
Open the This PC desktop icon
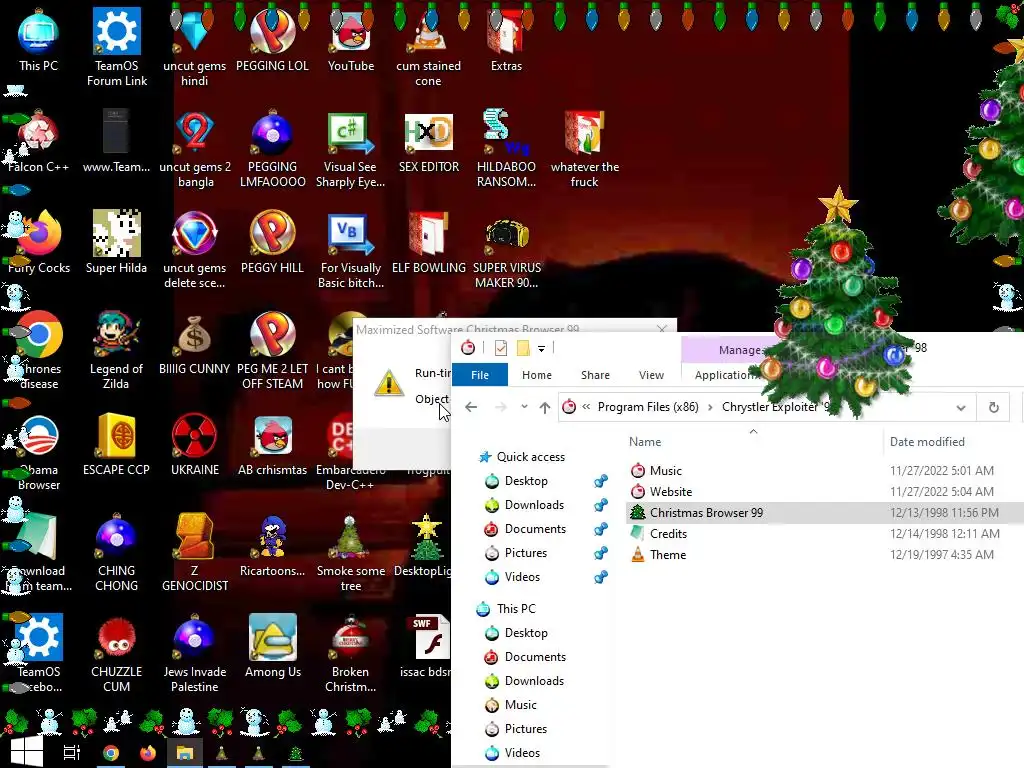tap(38, 40)
